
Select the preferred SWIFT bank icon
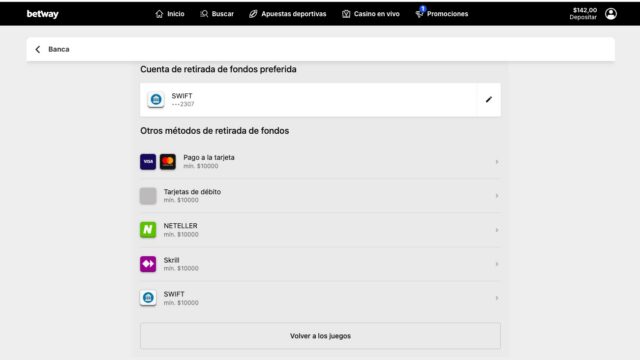click(156, 100)
